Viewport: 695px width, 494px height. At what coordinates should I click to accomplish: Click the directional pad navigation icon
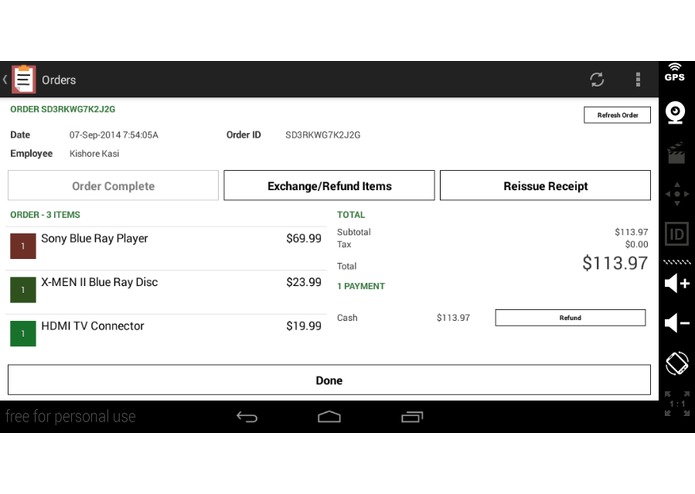click(x=677, y=194)
